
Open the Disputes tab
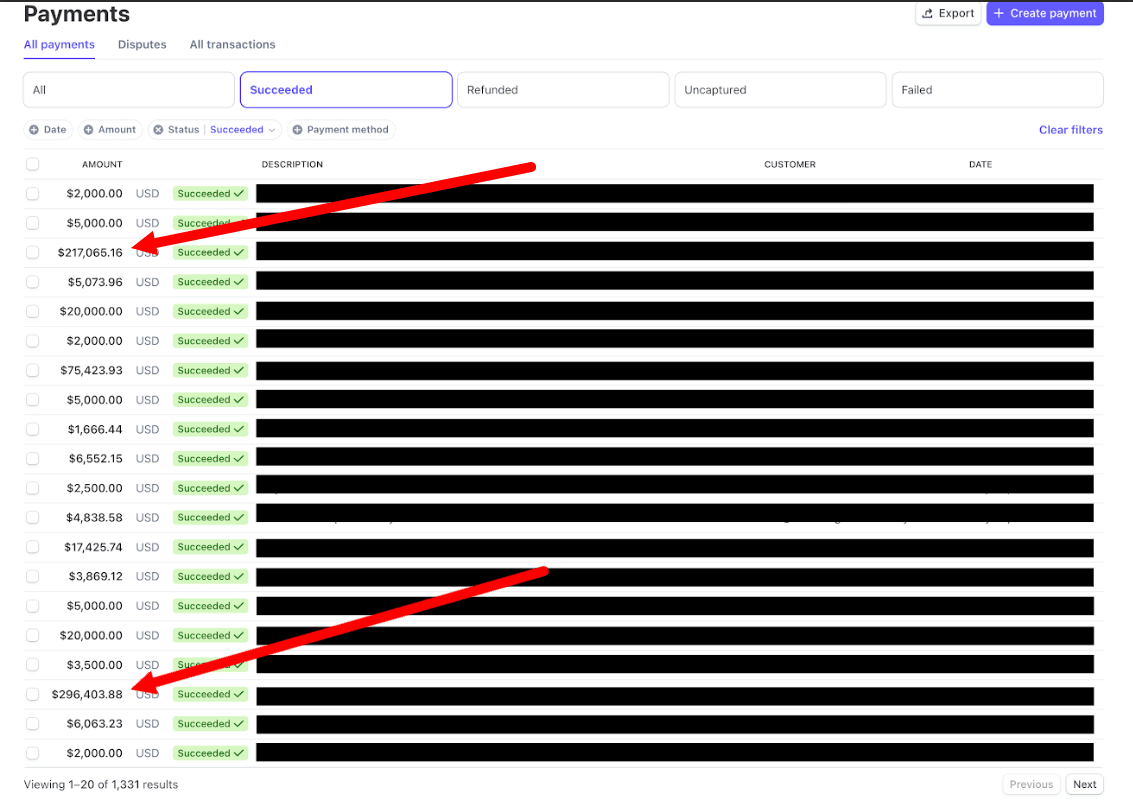[x=142, y=45]
